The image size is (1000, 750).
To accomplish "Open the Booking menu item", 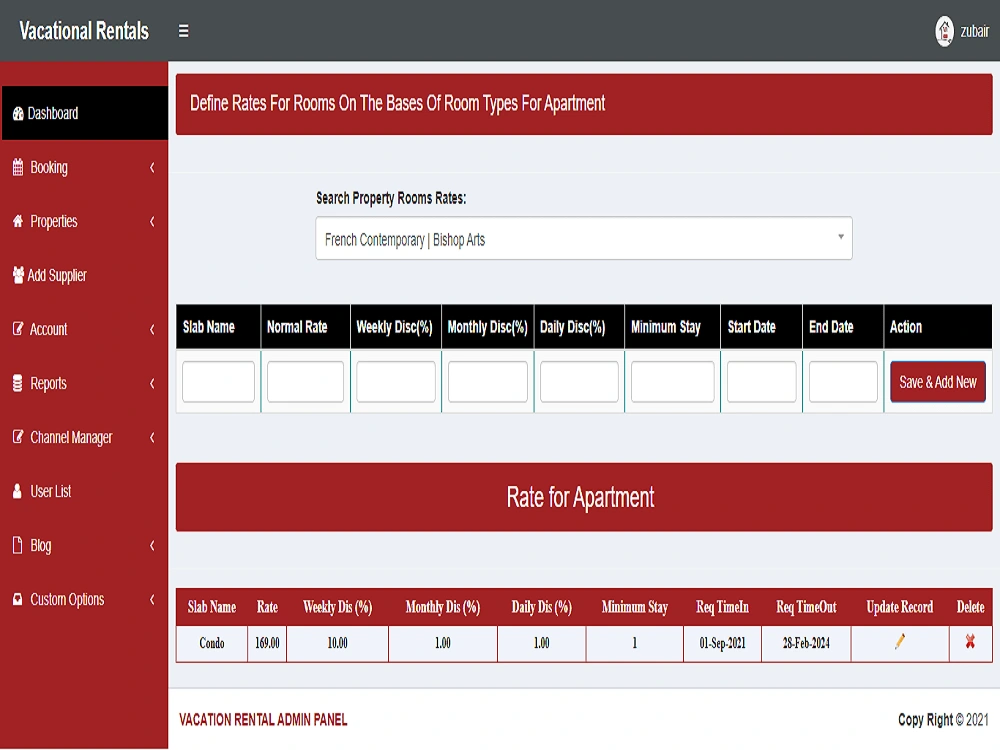I will pyautogui.click(x=85, y=167).
